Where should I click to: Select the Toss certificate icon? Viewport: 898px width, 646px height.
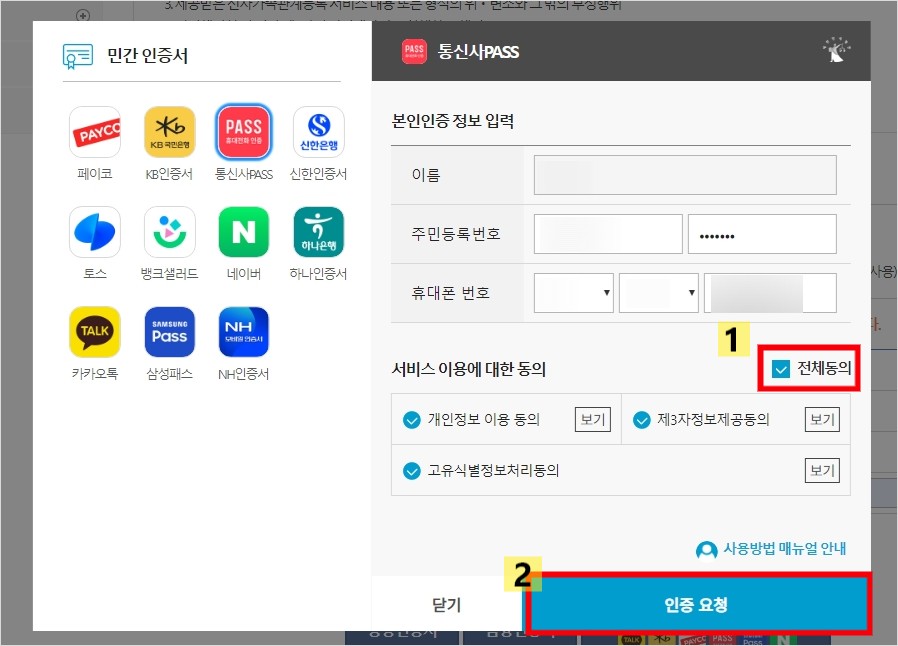coord(94,232)
